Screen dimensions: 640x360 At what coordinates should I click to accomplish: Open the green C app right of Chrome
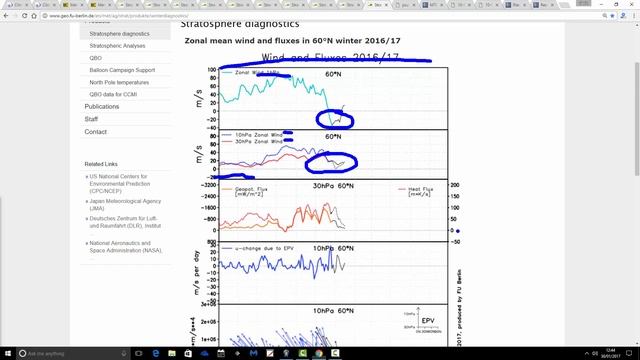335,353
